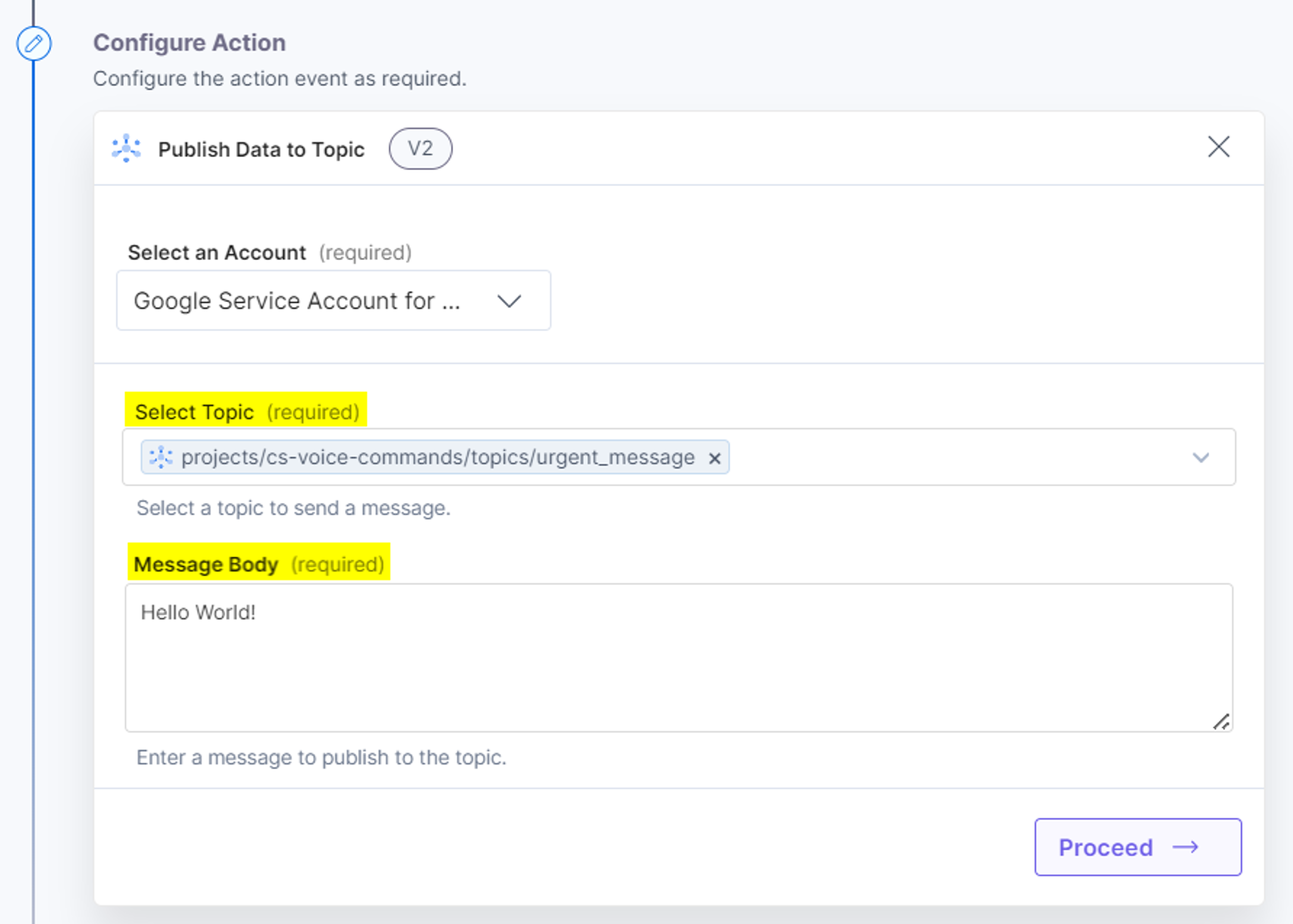Viewport: 1293px width, 924px height.
Task: Click the Select an Account label
Action: pyautogui.click(x=270, y=252)
